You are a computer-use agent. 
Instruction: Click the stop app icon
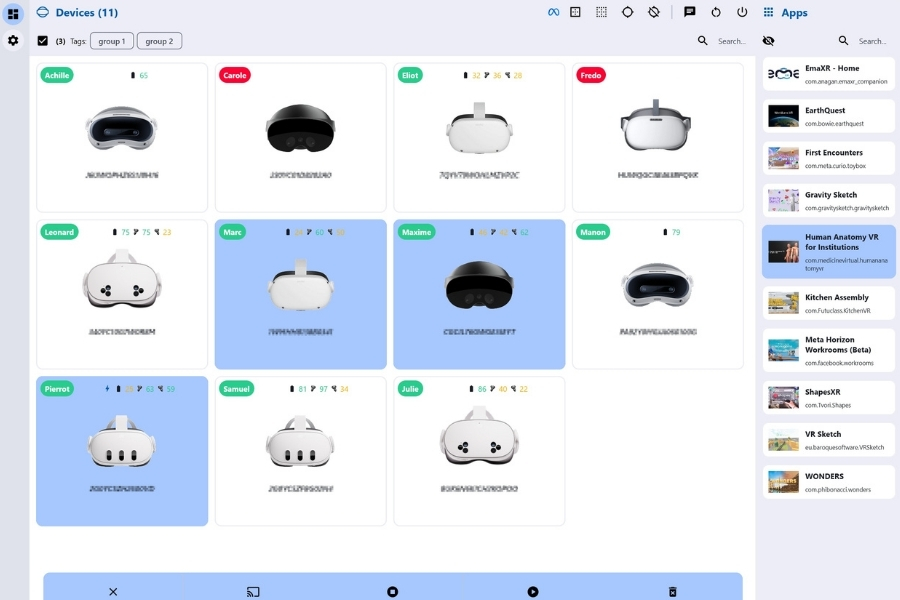tap(393, 591)
